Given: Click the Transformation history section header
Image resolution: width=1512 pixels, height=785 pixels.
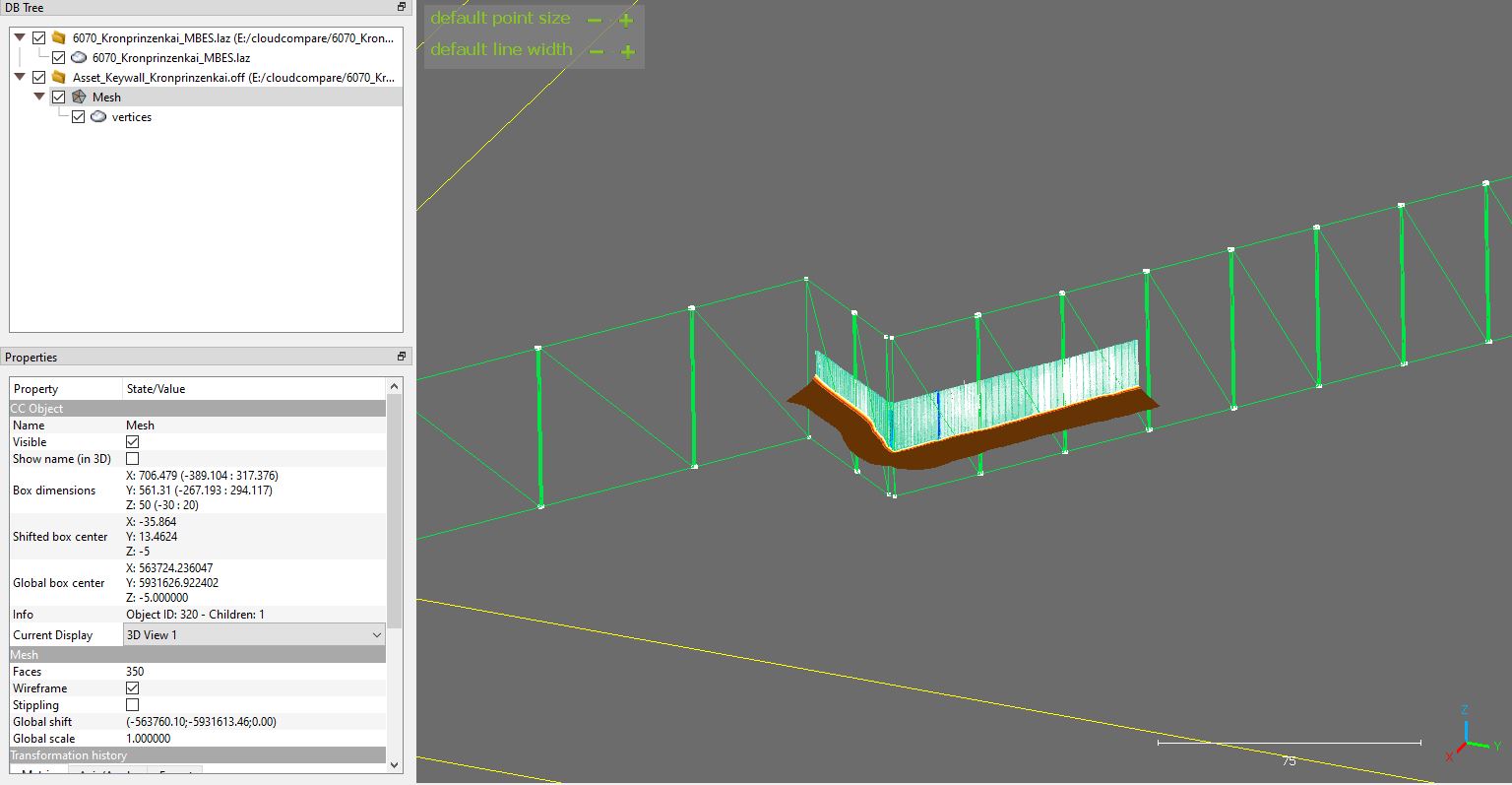Looking at the screenshot, I should tap(198, 754).
